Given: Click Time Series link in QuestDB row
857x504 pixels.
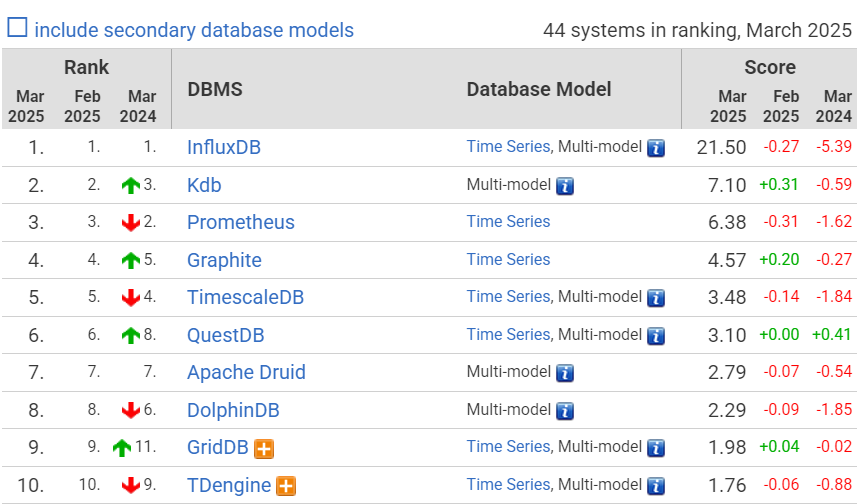Looking at the screenshot, I should coord(508,334).
